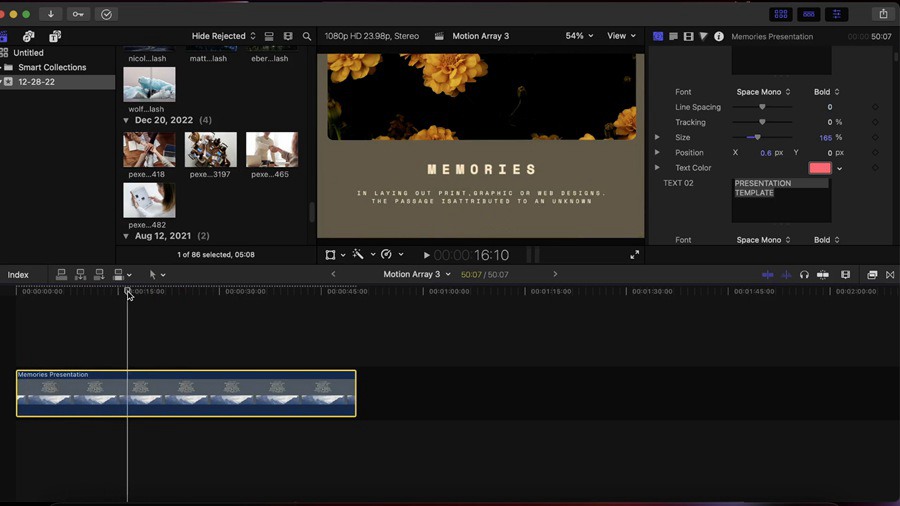Switch to the title inspector tab

[x=658, y=36]
